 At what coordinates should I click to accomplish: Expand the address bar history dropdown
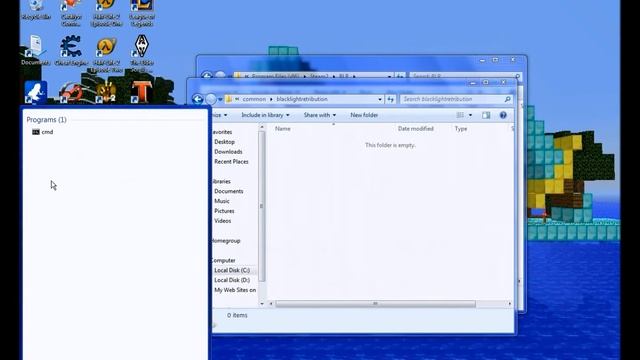click(x=380, y=99)
